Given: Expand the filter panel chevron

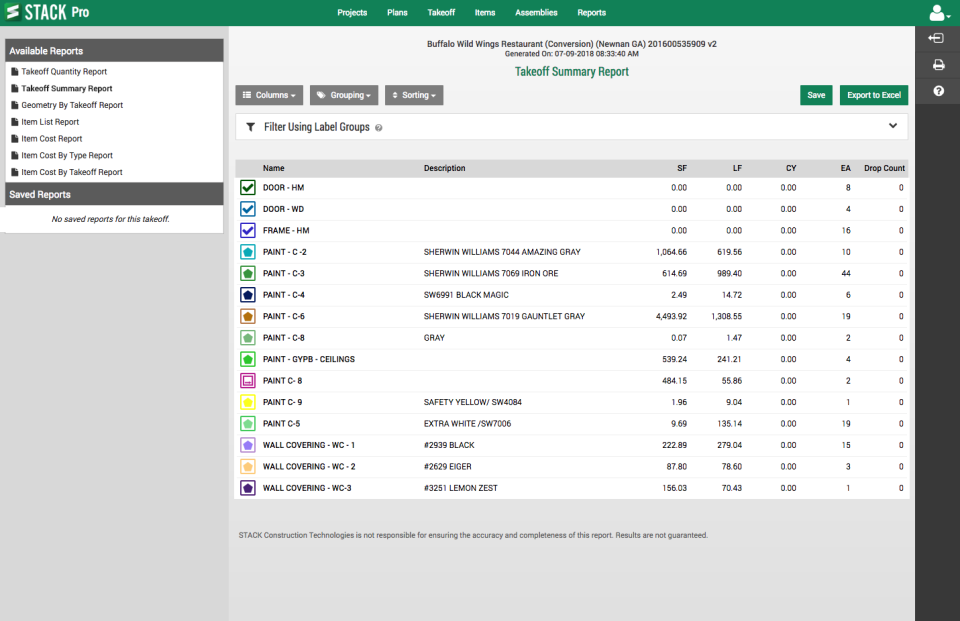Looking at the screenshot, I should point(893,126).
